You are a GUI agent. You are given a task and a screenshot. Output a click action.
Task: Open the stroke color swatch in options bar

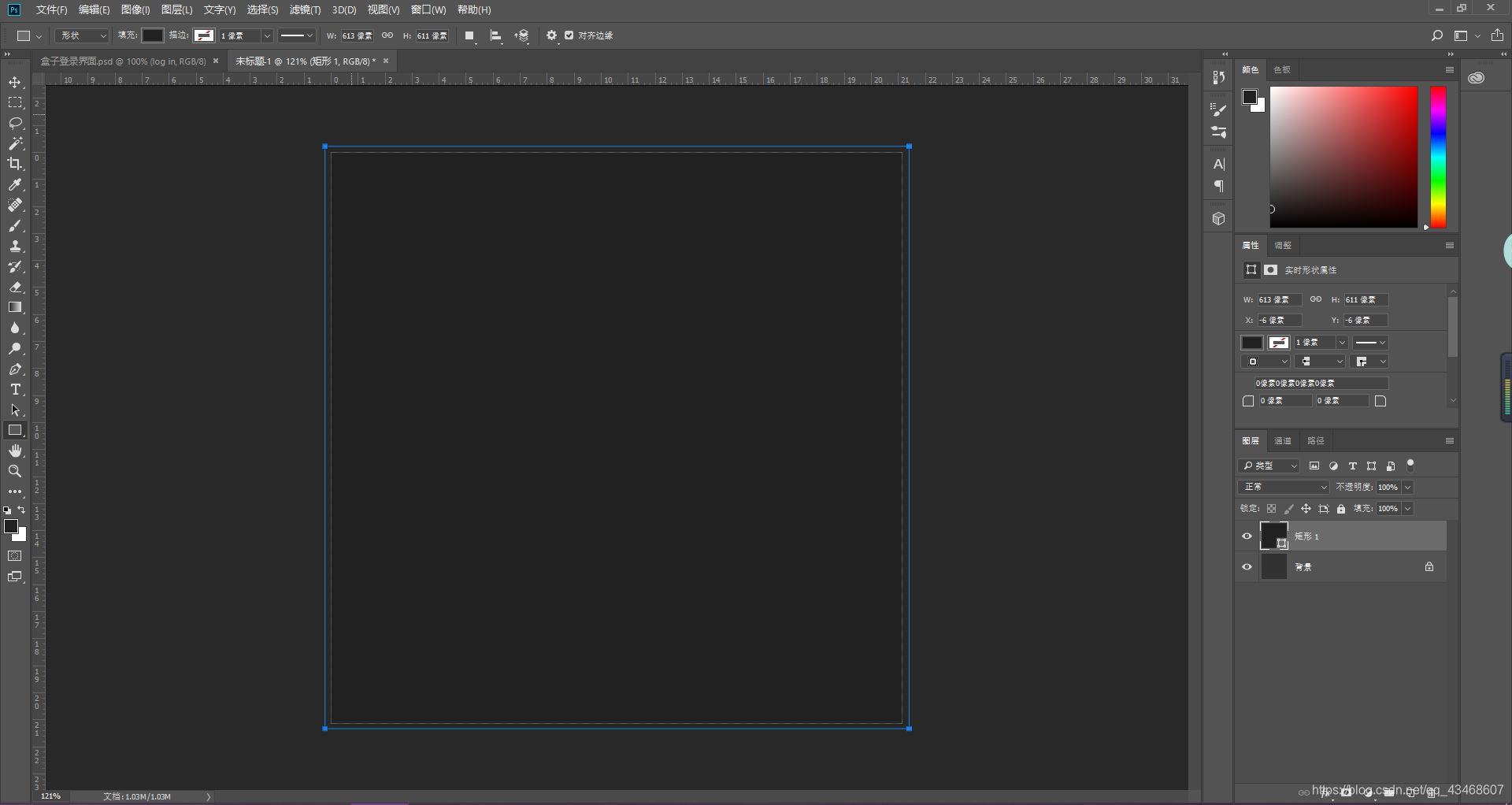(204, 35)
